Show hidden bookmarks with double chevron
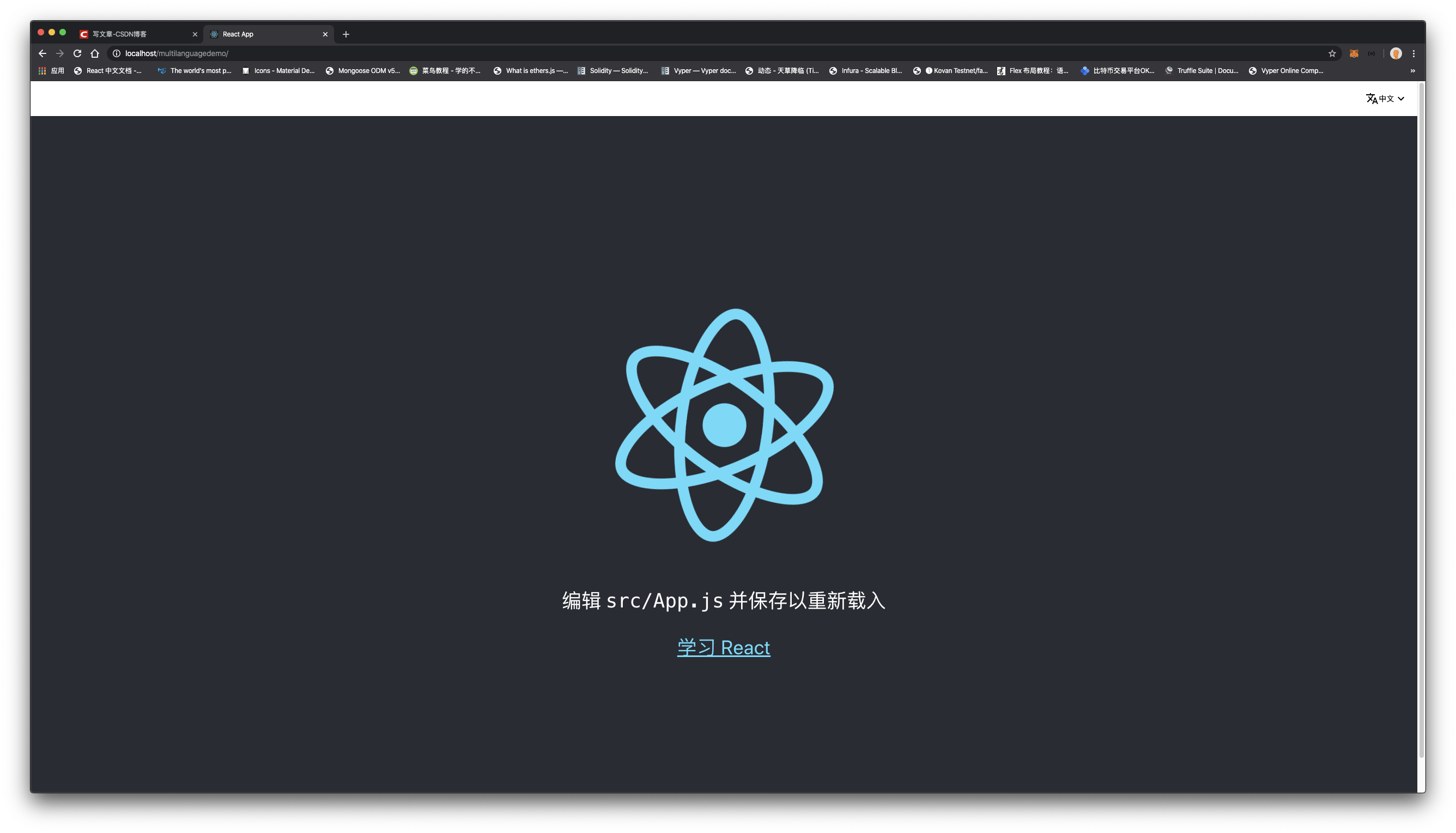Screen dimensions: 1456x833 [1412, 71]
